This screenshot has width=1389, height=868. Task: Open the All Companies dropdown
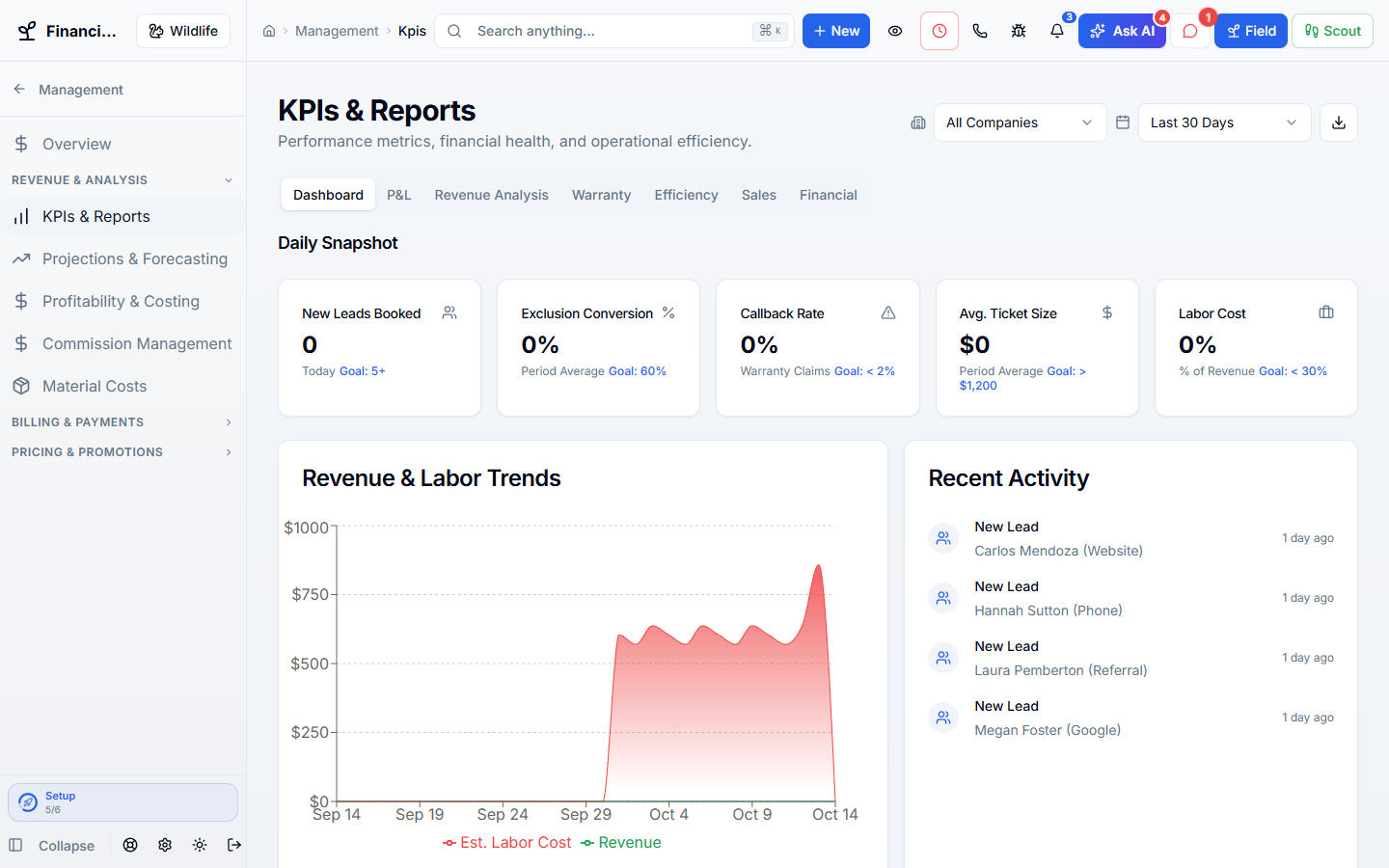(1020, 122)
